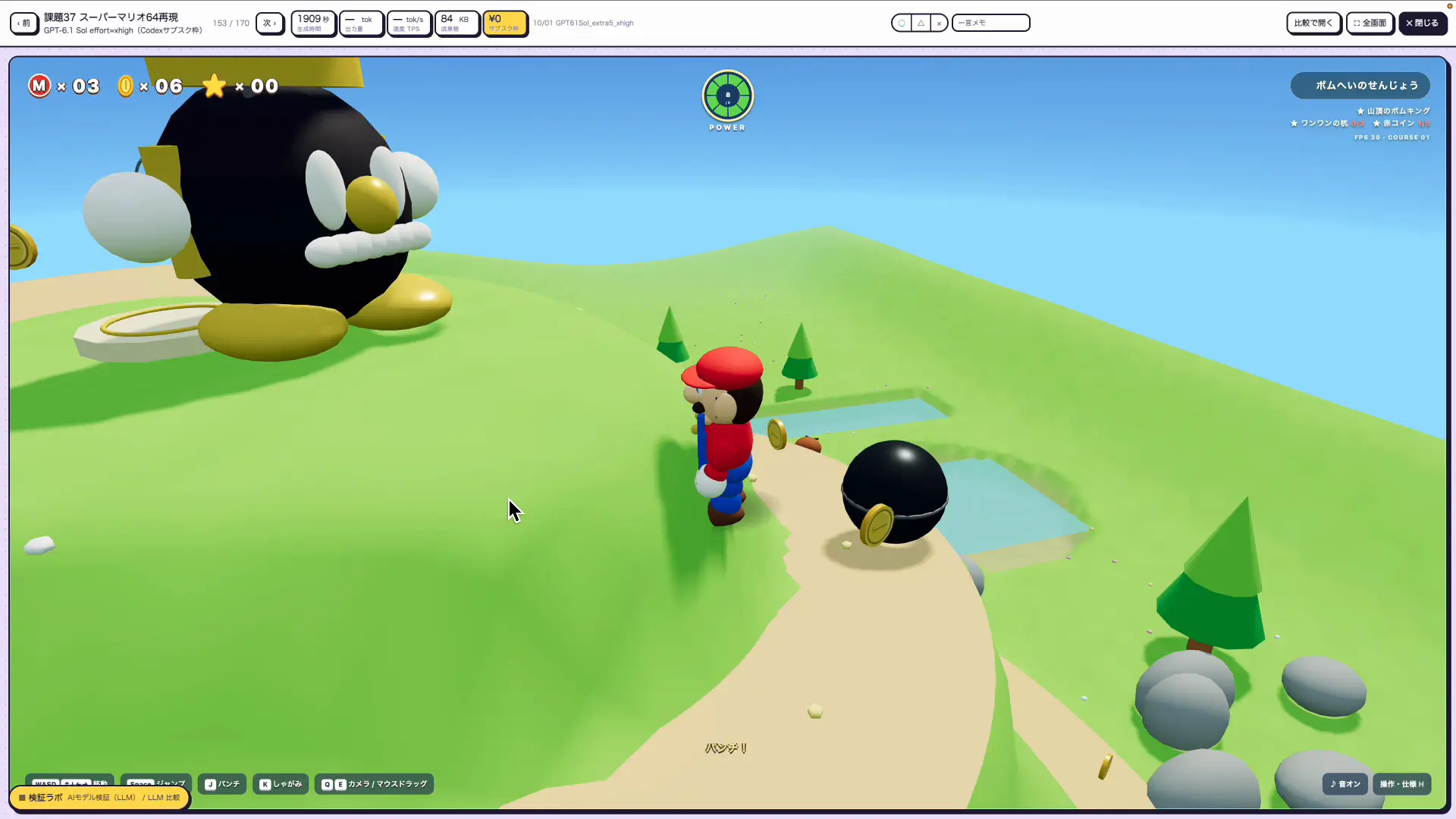
Task: Open the 操作・仕様 H help panel
Action: (x=1401, y=784)
